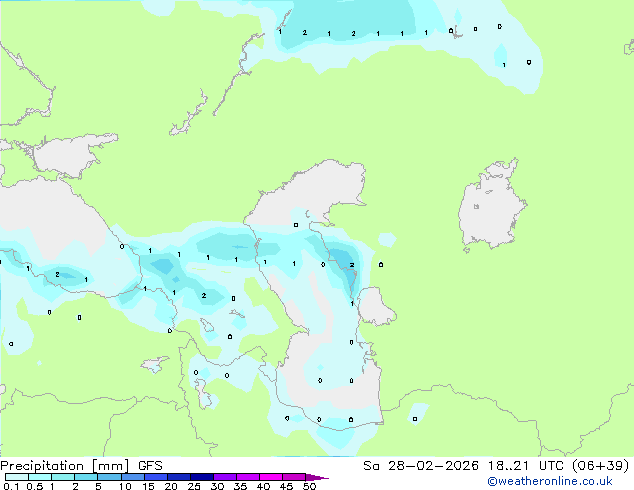Click the legend tick label '10'
Screen dimensions: 634x490
[x=125, y=486]
